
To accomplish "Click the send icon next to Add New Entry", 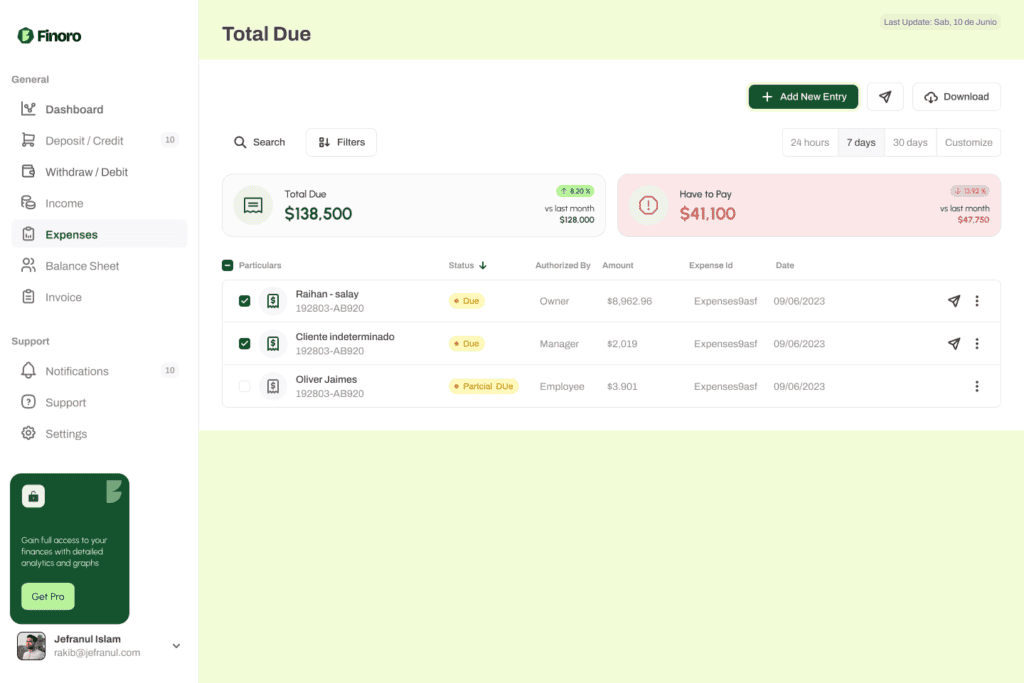I will click(885, 97).
